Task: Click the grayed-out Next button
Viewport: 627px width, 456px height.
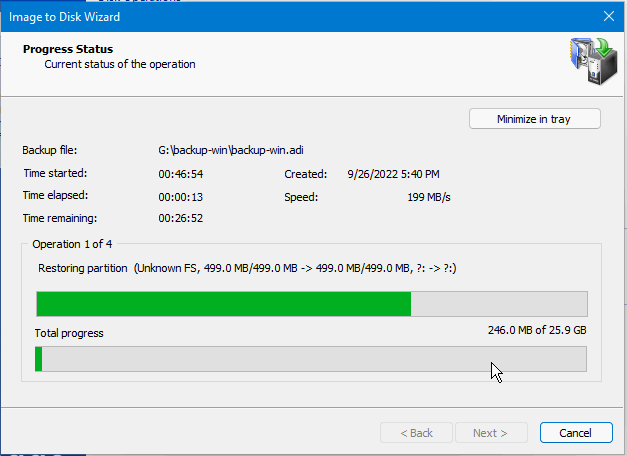Action: [x=491, y=433]
